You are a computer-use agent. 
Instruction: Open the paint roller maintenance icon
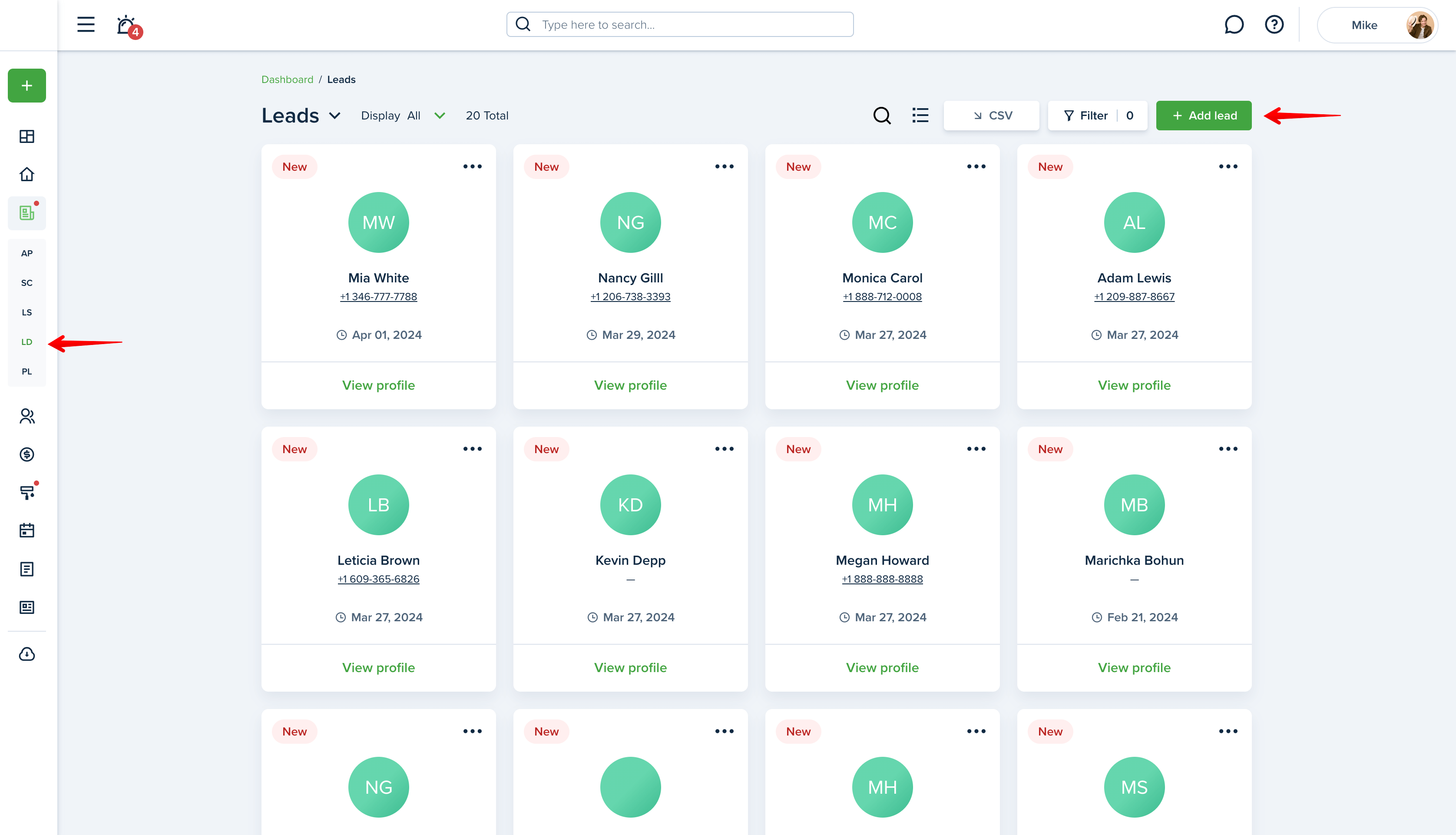(x=27, y=492)
